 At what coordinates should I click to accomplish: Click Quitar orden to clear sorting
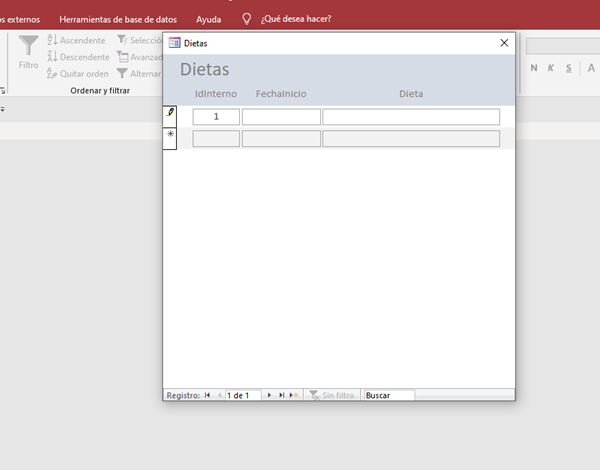[77, 73]
